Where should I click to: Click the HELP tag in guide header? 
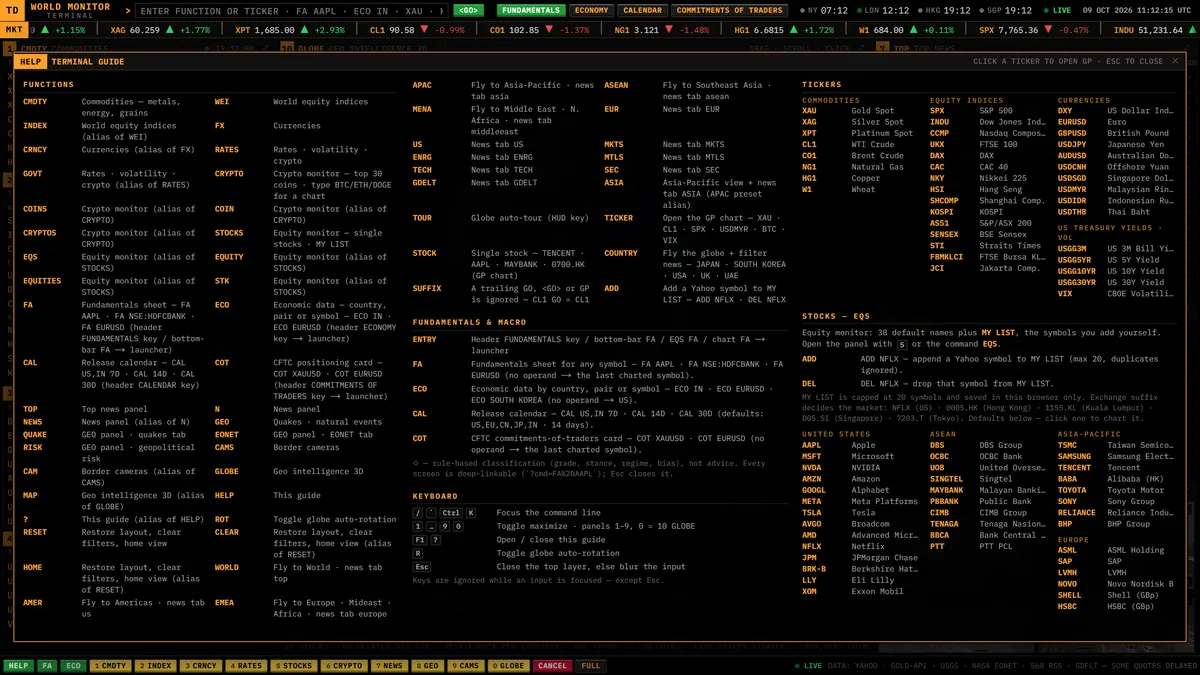click(29, 62)
